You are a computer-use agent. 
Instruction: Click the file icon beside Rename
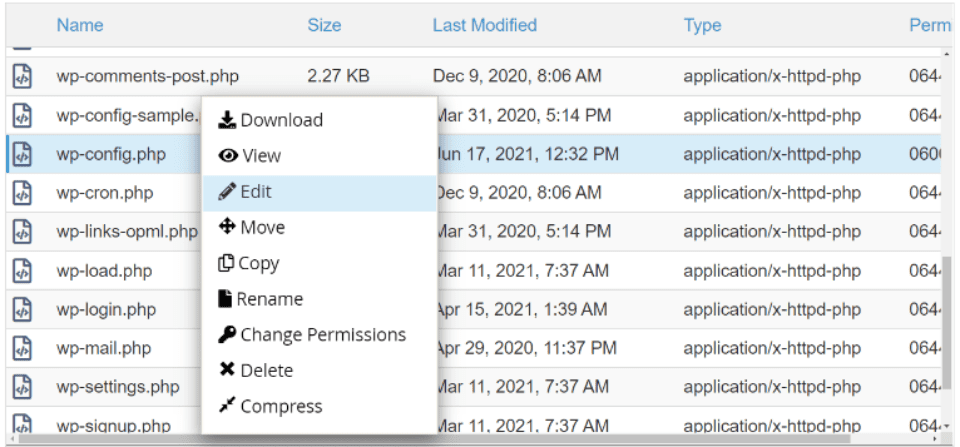pyautogui.click(x=226, y=299)
